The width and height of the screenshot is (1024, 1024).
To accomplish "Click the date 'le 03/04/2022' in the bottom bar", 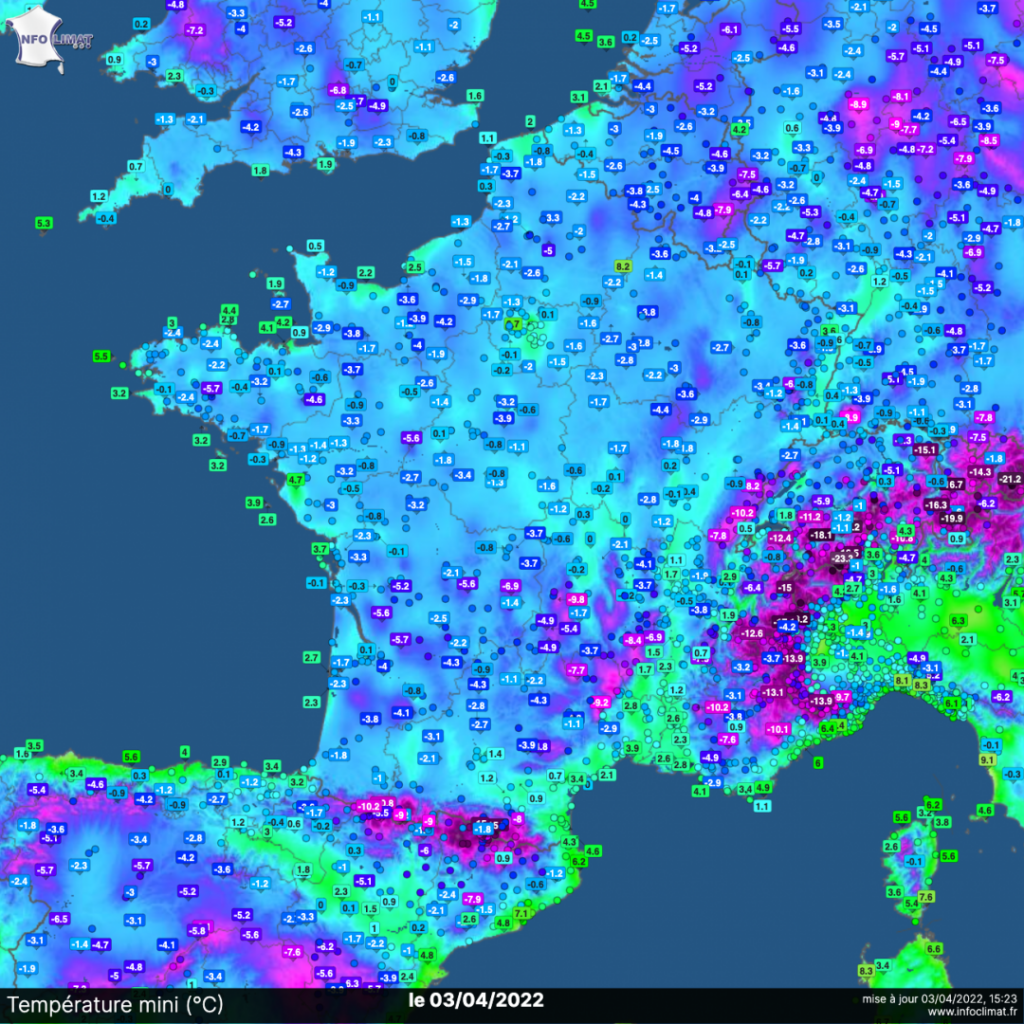I will coord(477,1000).
